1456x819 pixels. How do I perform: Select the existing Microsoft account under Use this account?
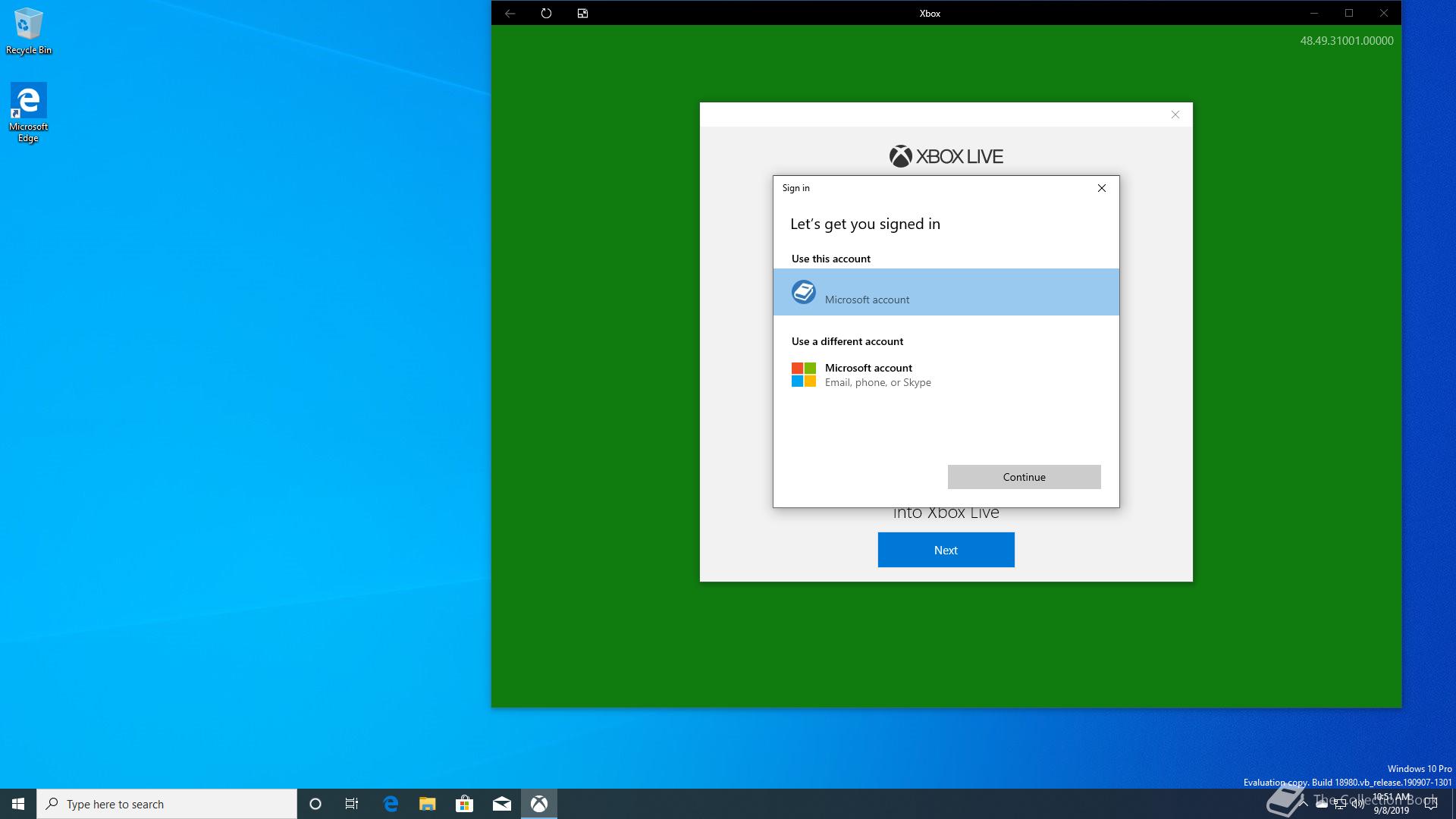[946, 292]
